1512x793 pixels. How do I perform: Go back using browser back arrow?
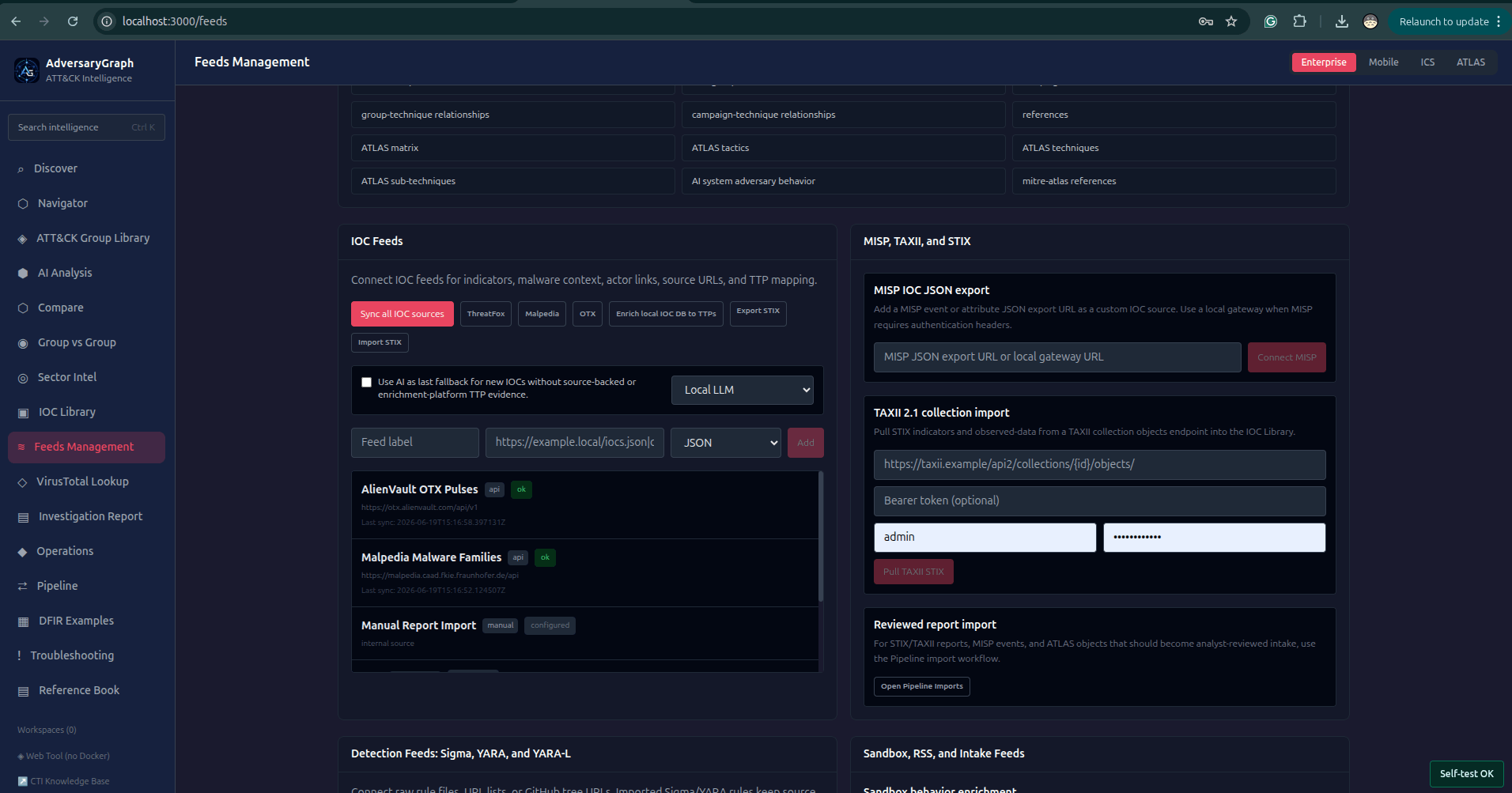point(16,21)
